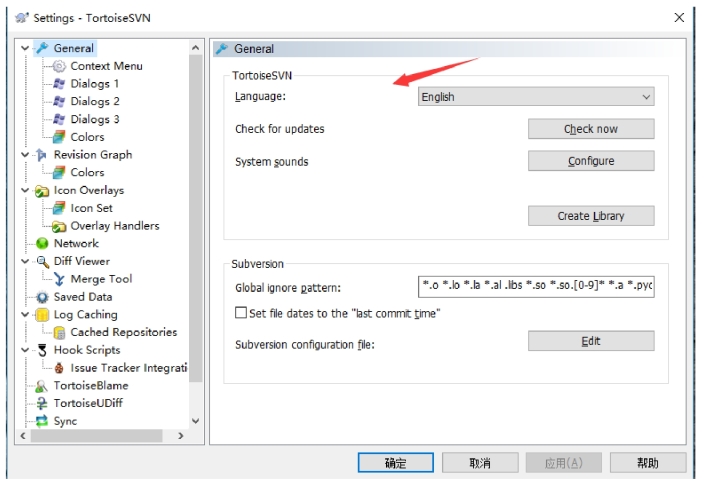Image resolution: width=708 pixels, height=489 pixels.
Task: Click the Log Caching icon
Action: [42, 315]
